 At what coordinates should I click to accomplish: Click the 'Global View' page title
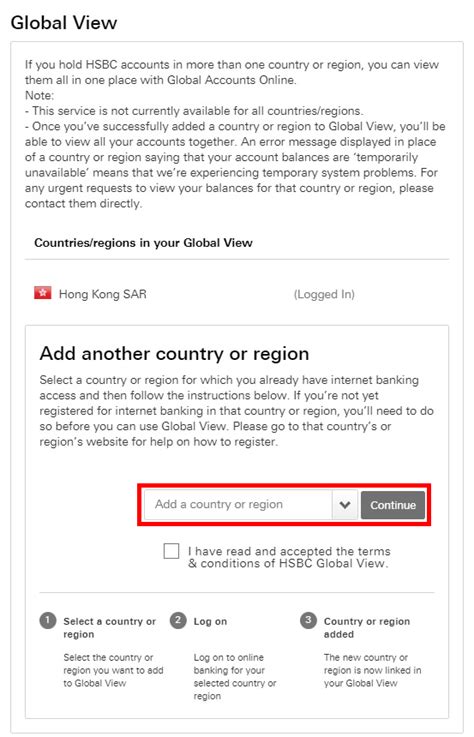tap(64, 23)
